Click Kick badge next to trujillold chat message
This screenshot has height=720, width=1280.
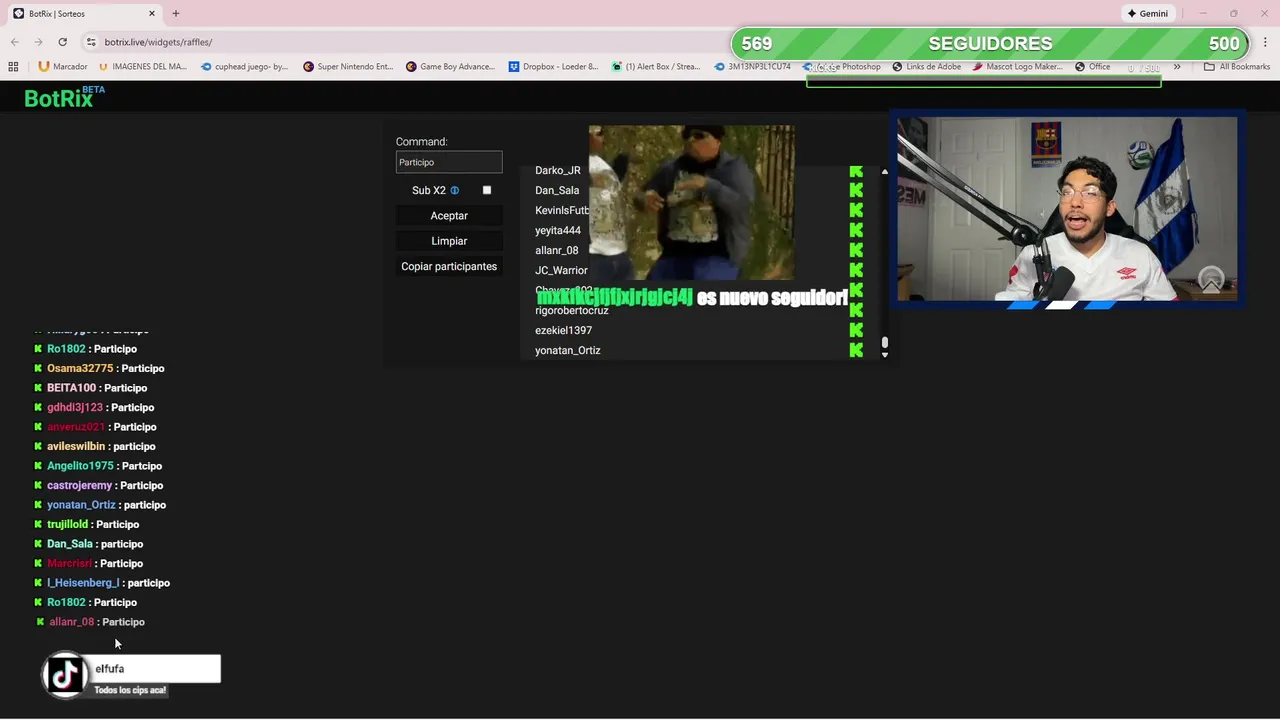tap(38, 524)
